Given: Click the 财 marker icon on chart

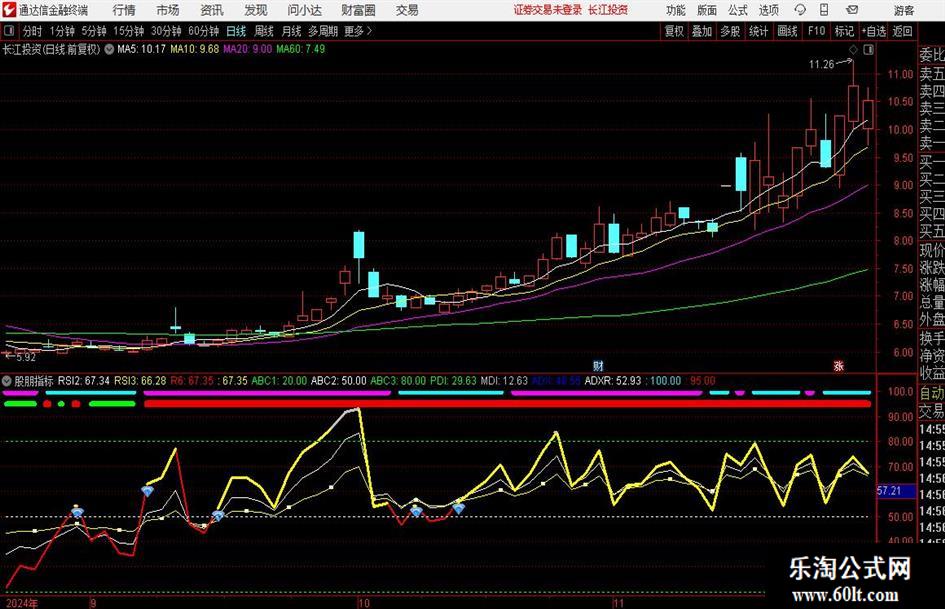Looking at the screenshot, I should [x=598, y=365].
